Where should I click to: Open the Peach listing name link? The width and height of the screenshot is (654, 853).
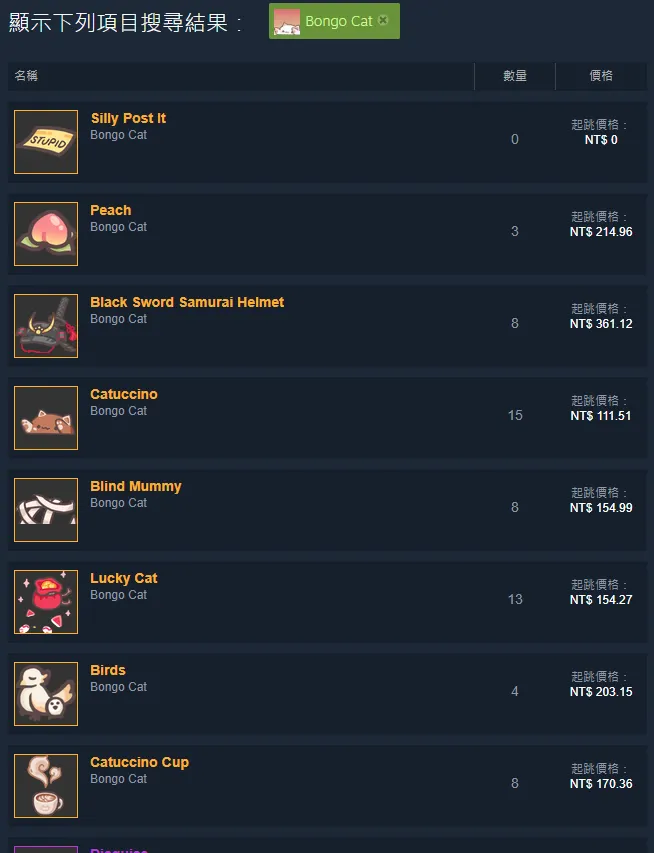111,210
